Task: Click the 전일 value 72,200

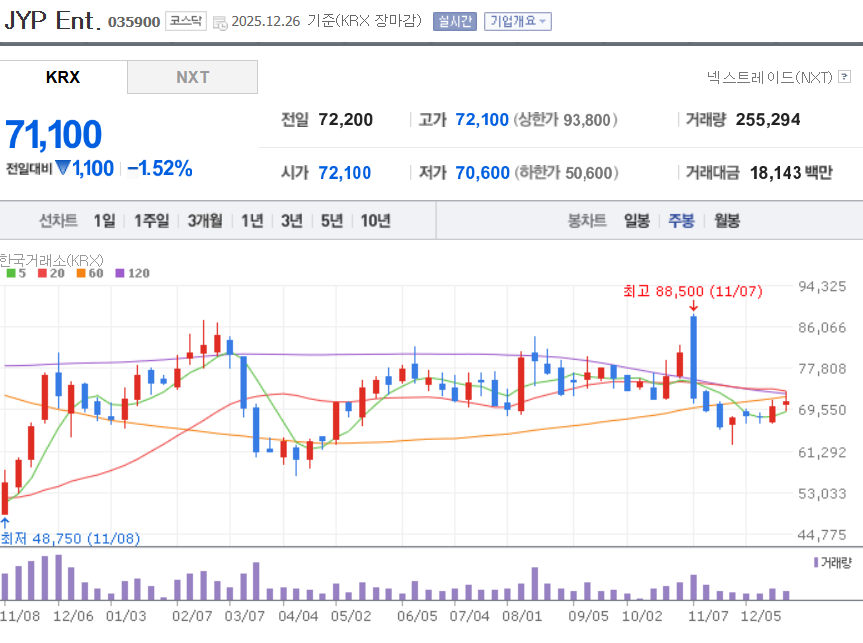Action: pos(346,119)
